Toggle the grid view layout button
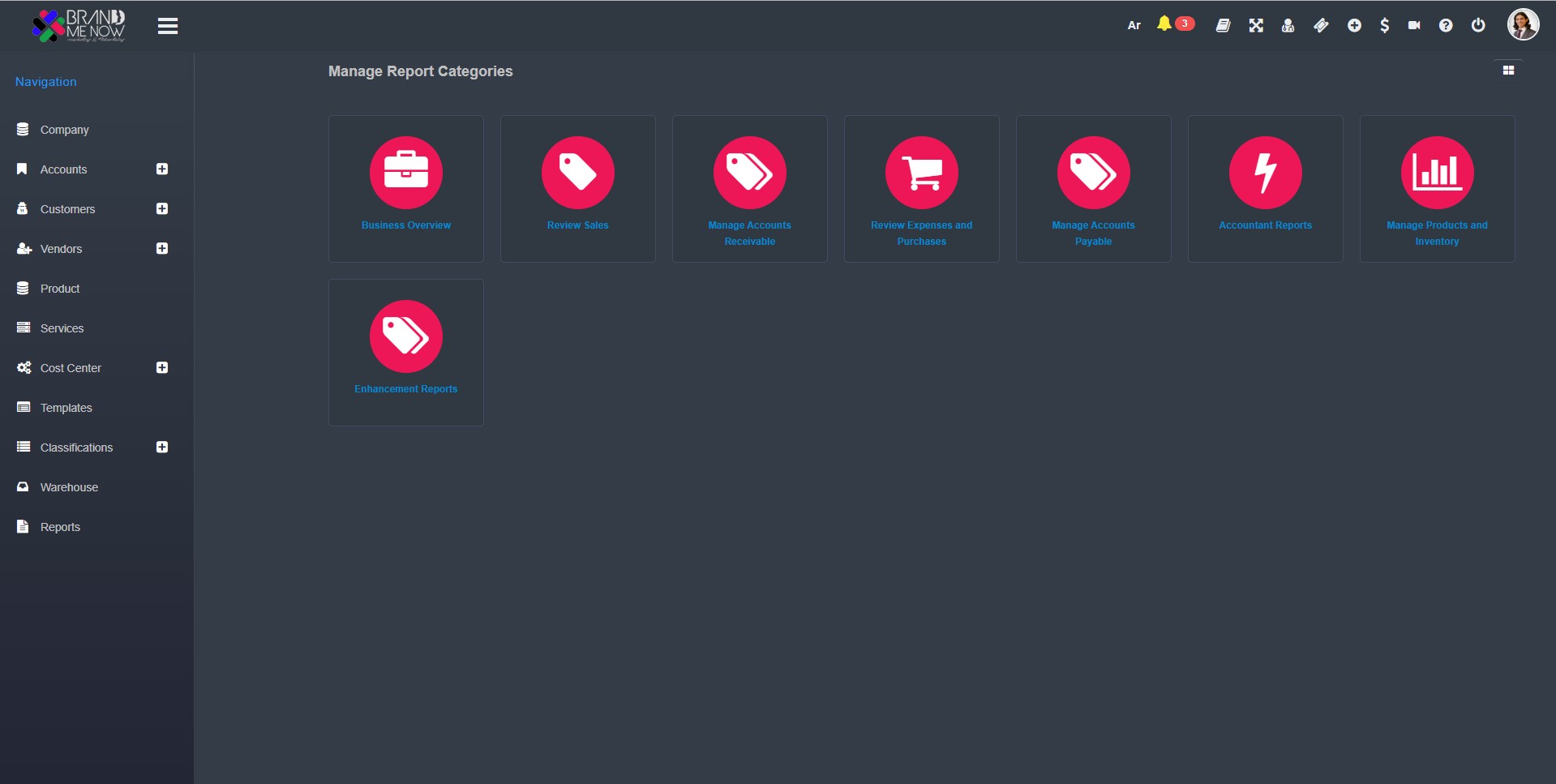This screenshot has width=1556, height=784. point(1508,71)
